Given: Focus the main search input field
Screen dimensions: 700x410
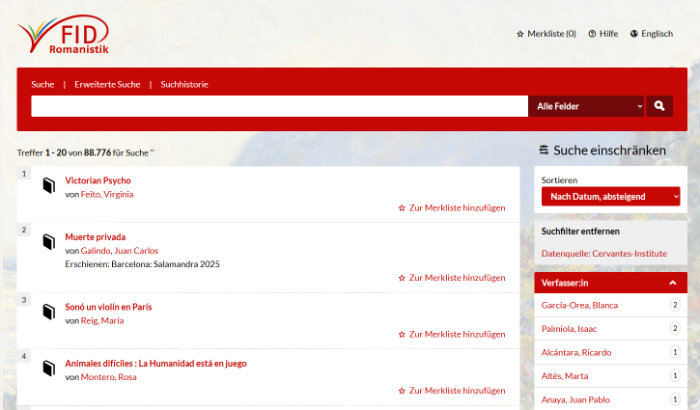Looking at the screenshot, I should point(279,106).
